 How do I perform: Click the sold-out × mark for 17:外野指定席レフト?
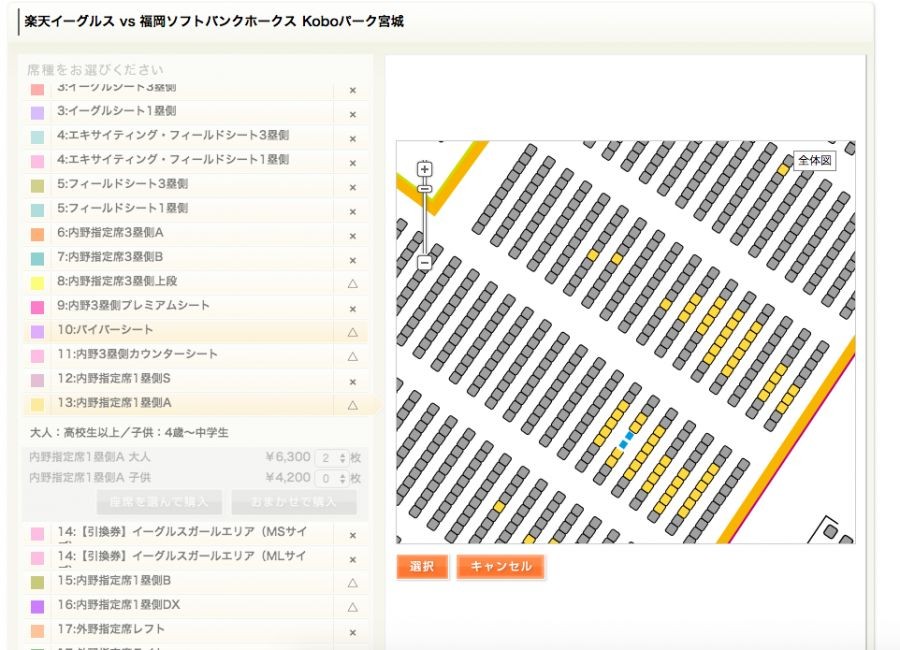pos(353,633)
